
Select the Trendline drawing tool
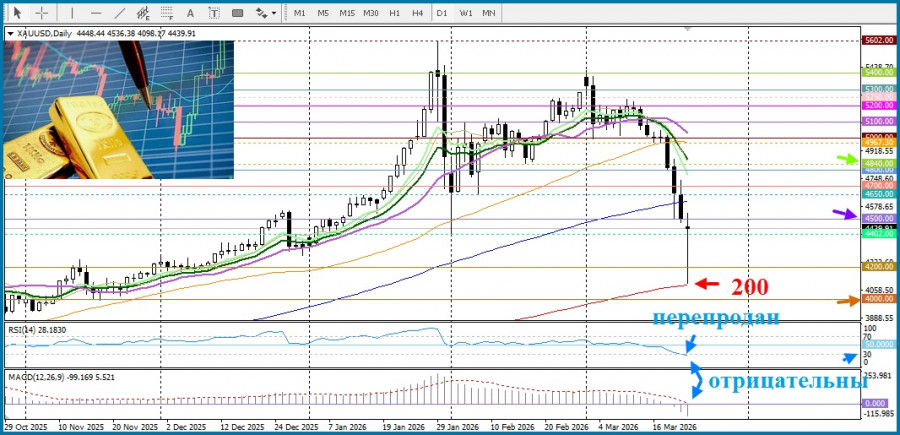[119, 13]
